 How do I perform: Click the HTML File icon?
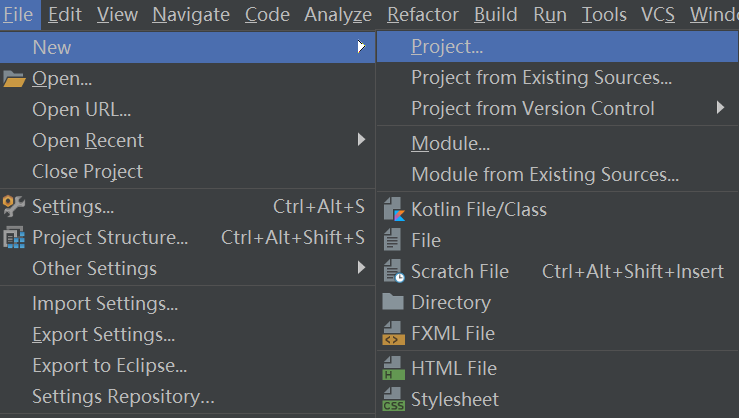tap(394, 369)
